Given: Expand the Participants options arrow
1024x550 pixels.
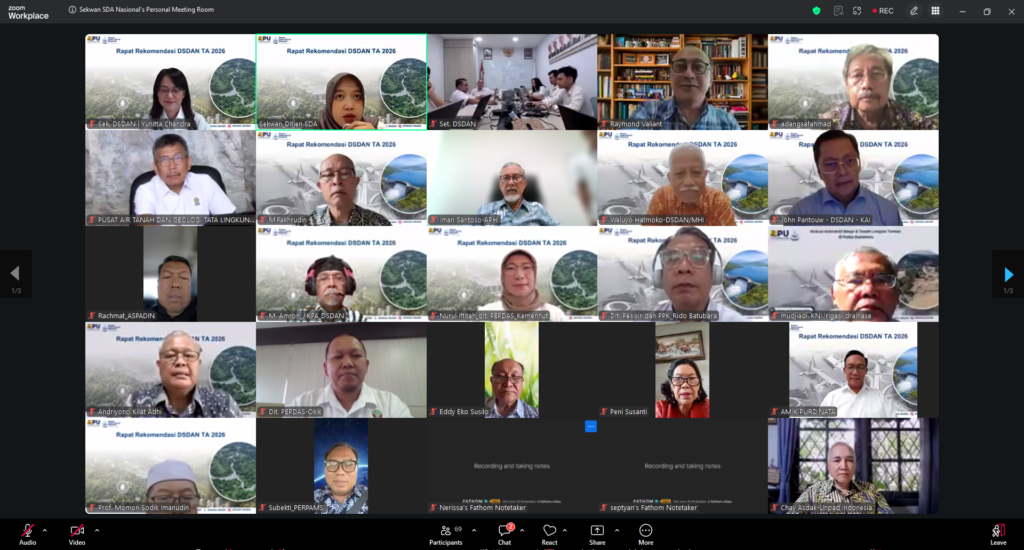Looking at the screenshot, I should coord(474,530).
